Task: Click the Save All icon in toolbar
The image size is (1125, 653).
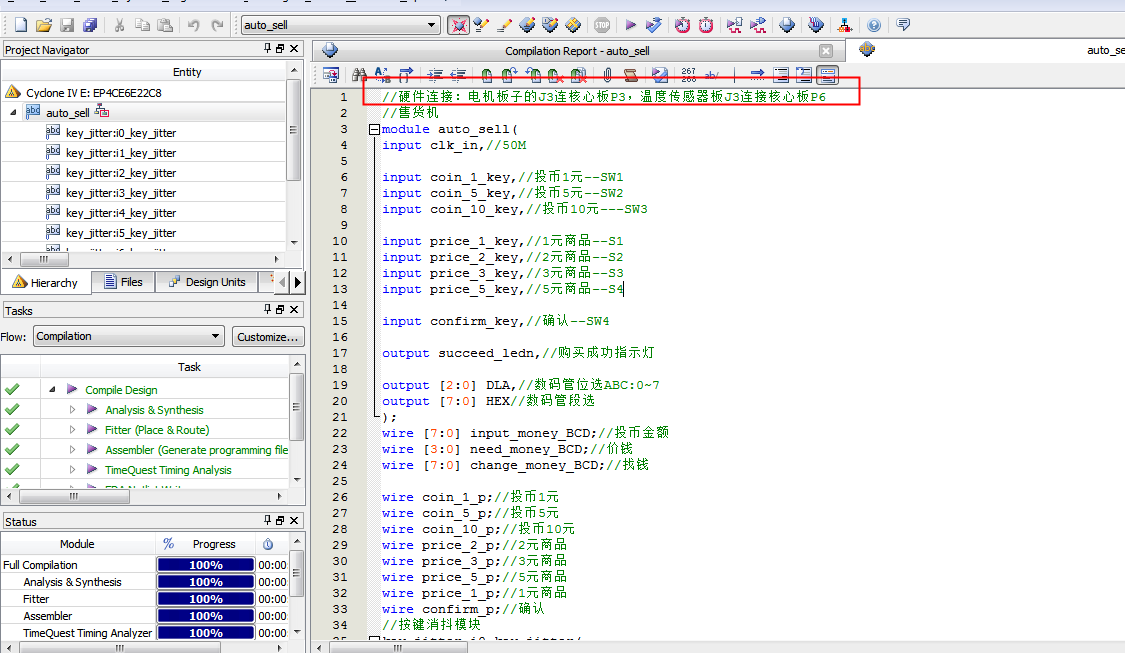Action: click(90, 25)
